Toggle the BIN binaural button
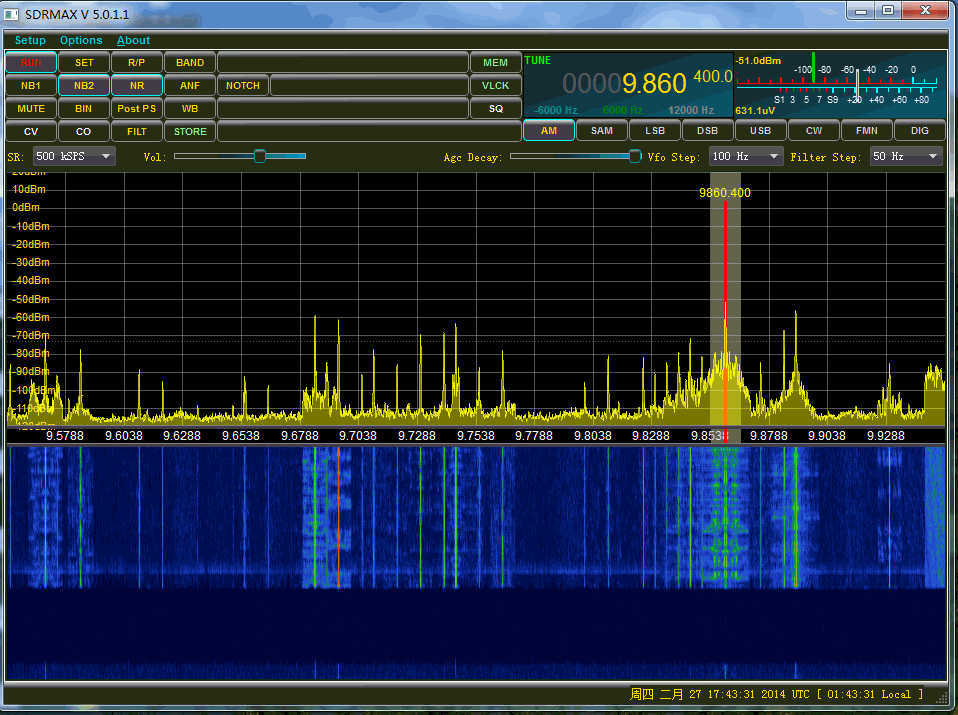This screenshot has height=715, width=958. click(84, 108)
